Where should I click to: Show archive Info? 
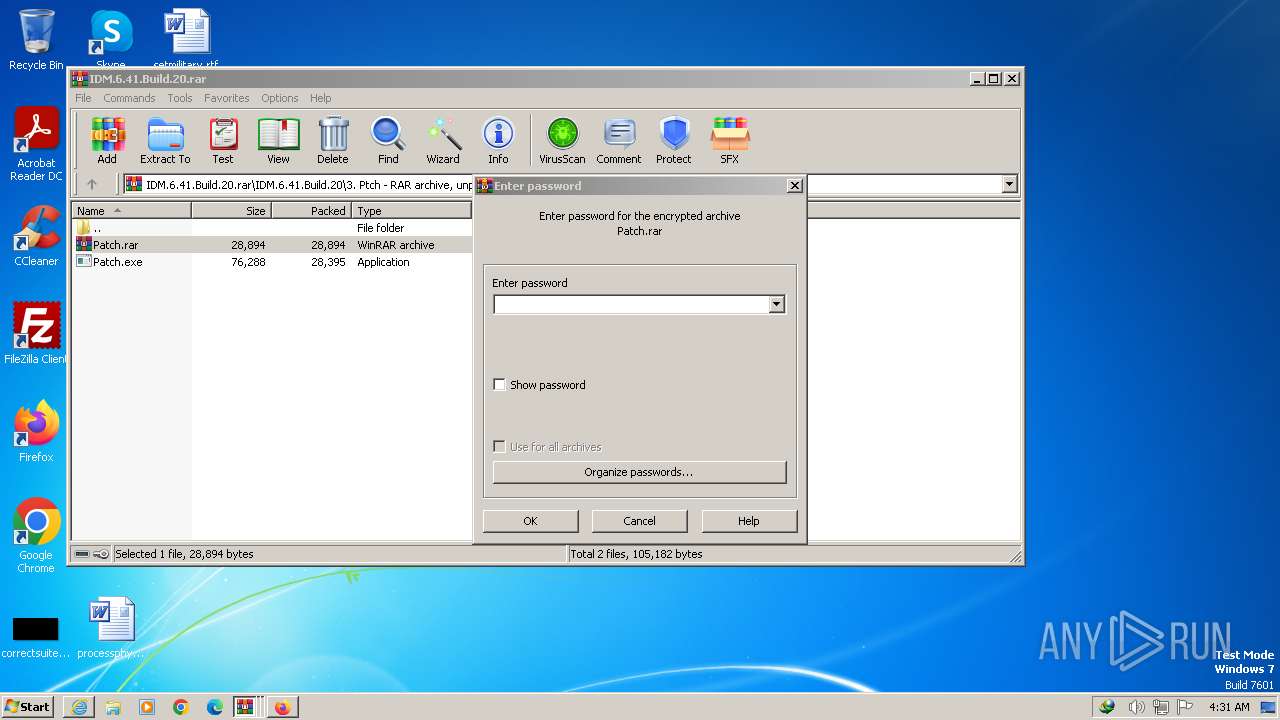point(498,140)
